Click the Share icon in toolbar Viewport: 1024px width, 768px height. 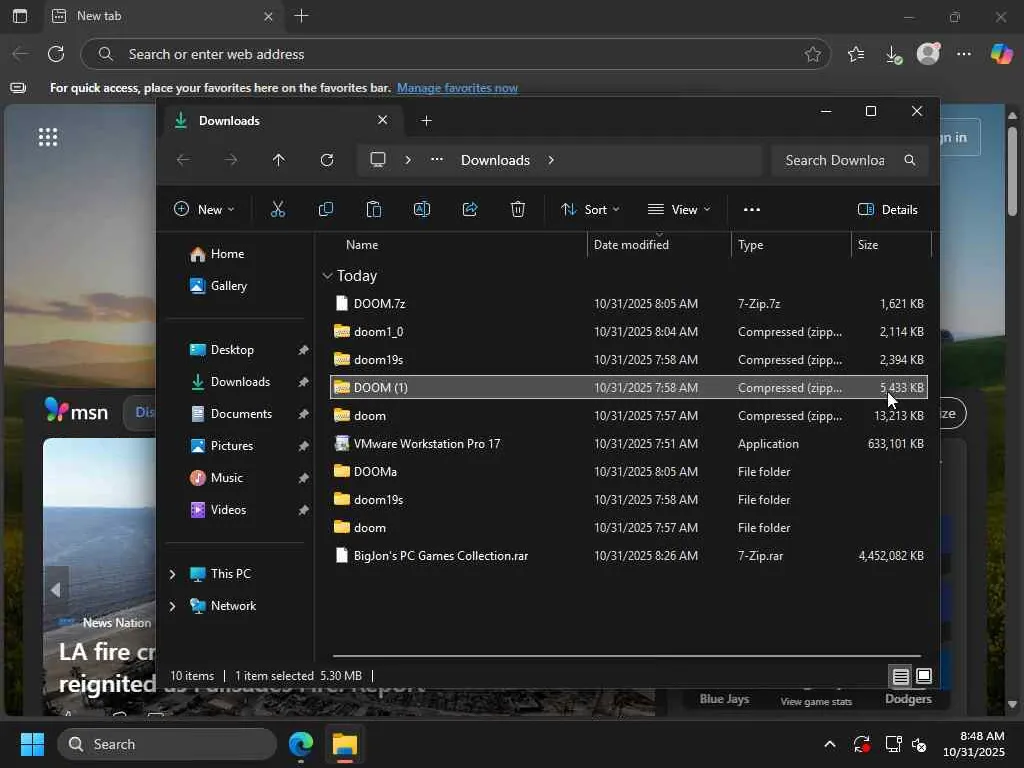[x=470, y=209]
